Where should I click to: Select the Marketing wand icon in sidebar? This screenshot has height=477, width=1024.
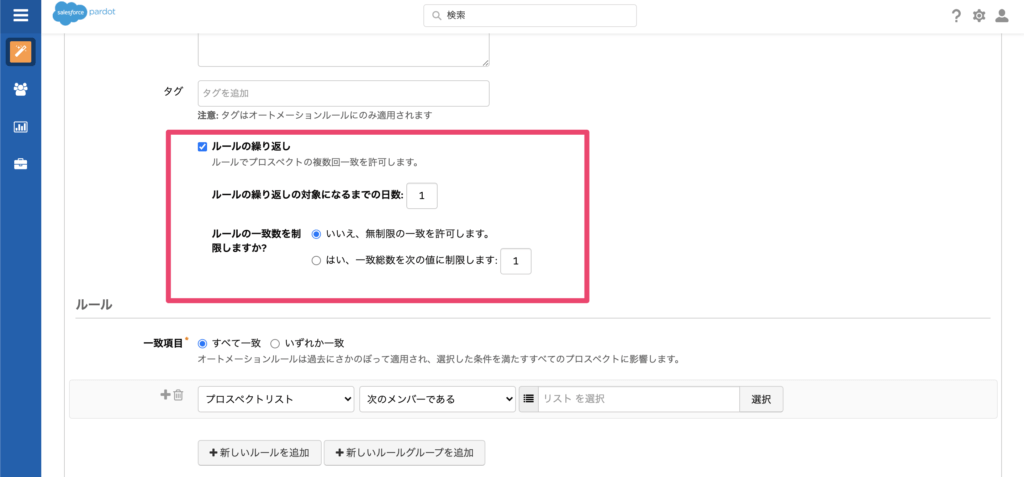(x=20, y=52)
